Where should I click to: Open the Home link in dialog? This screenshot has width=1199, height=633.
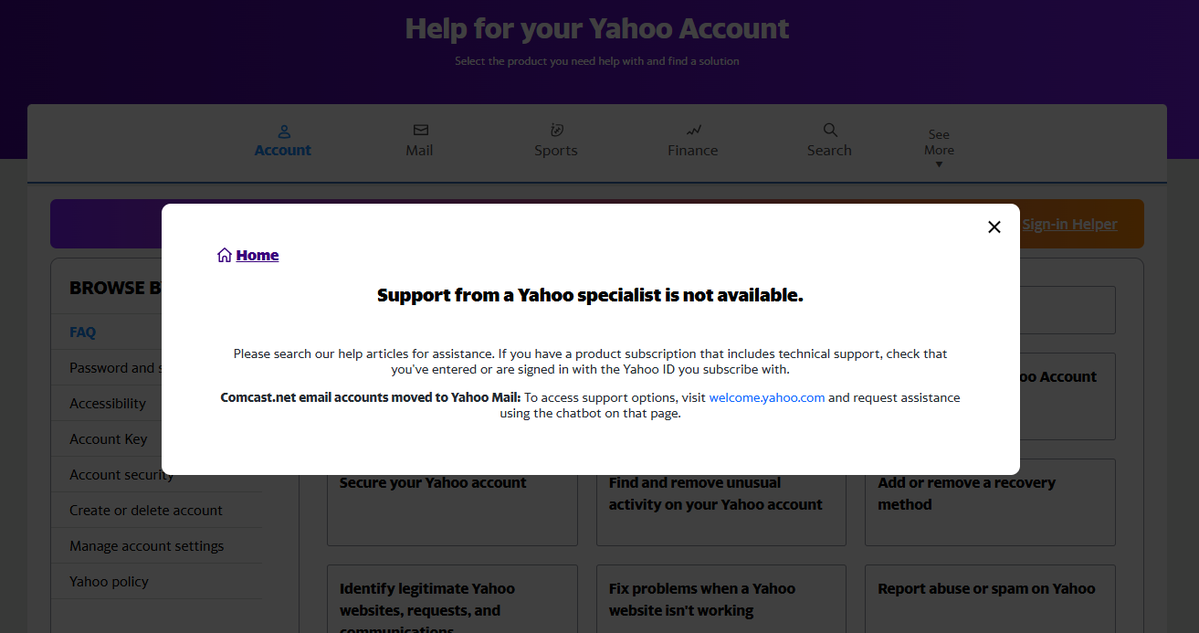coord(257,255)
